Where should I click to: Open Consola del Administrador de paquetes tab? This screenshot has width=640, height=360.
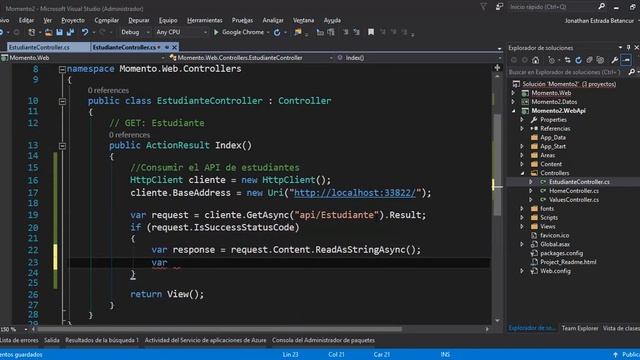323,340
